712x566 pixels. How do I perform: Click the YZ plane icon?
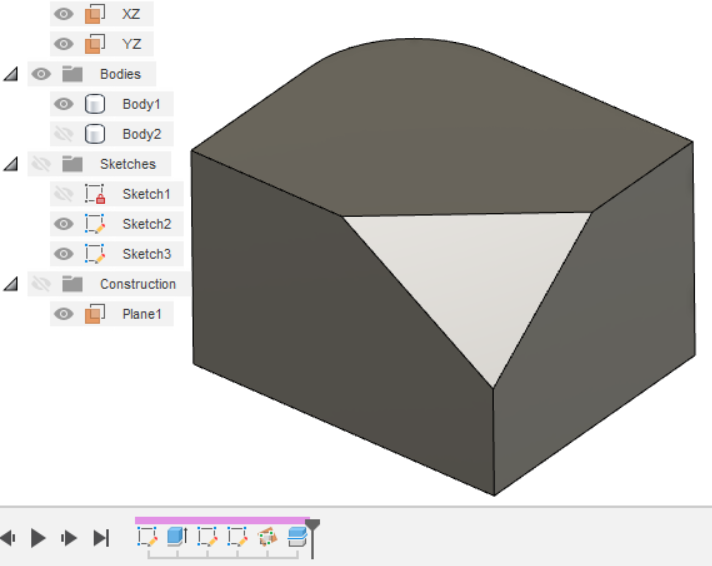[x=95, y=44]
